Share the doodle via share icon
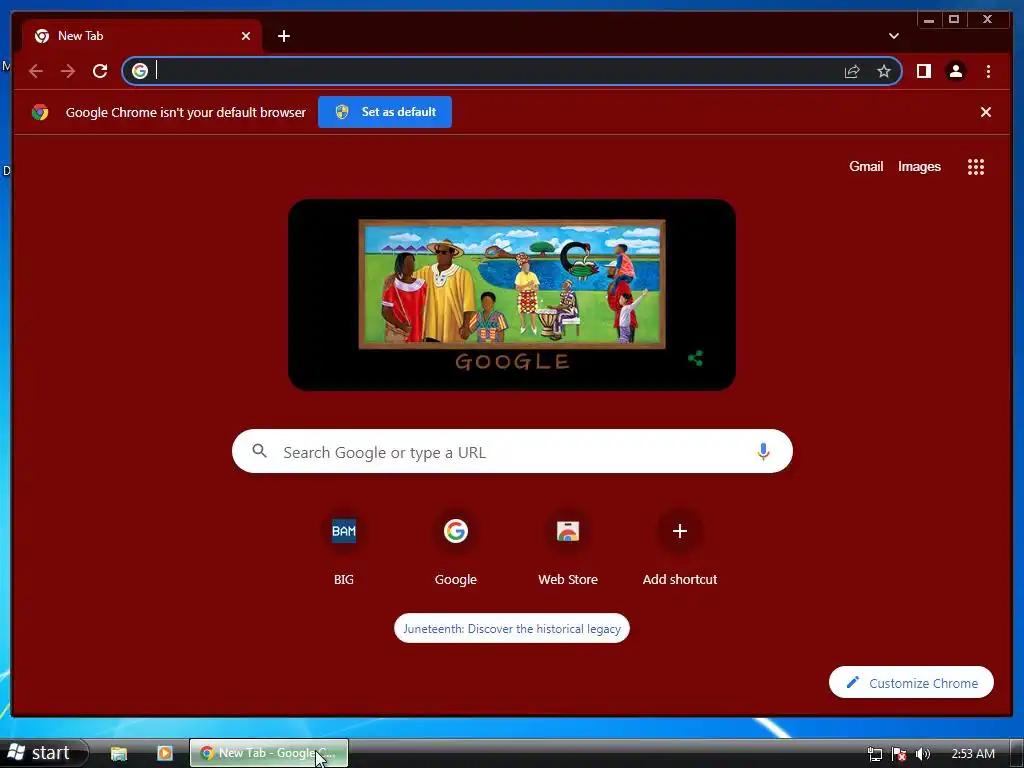 click(696, 358)
